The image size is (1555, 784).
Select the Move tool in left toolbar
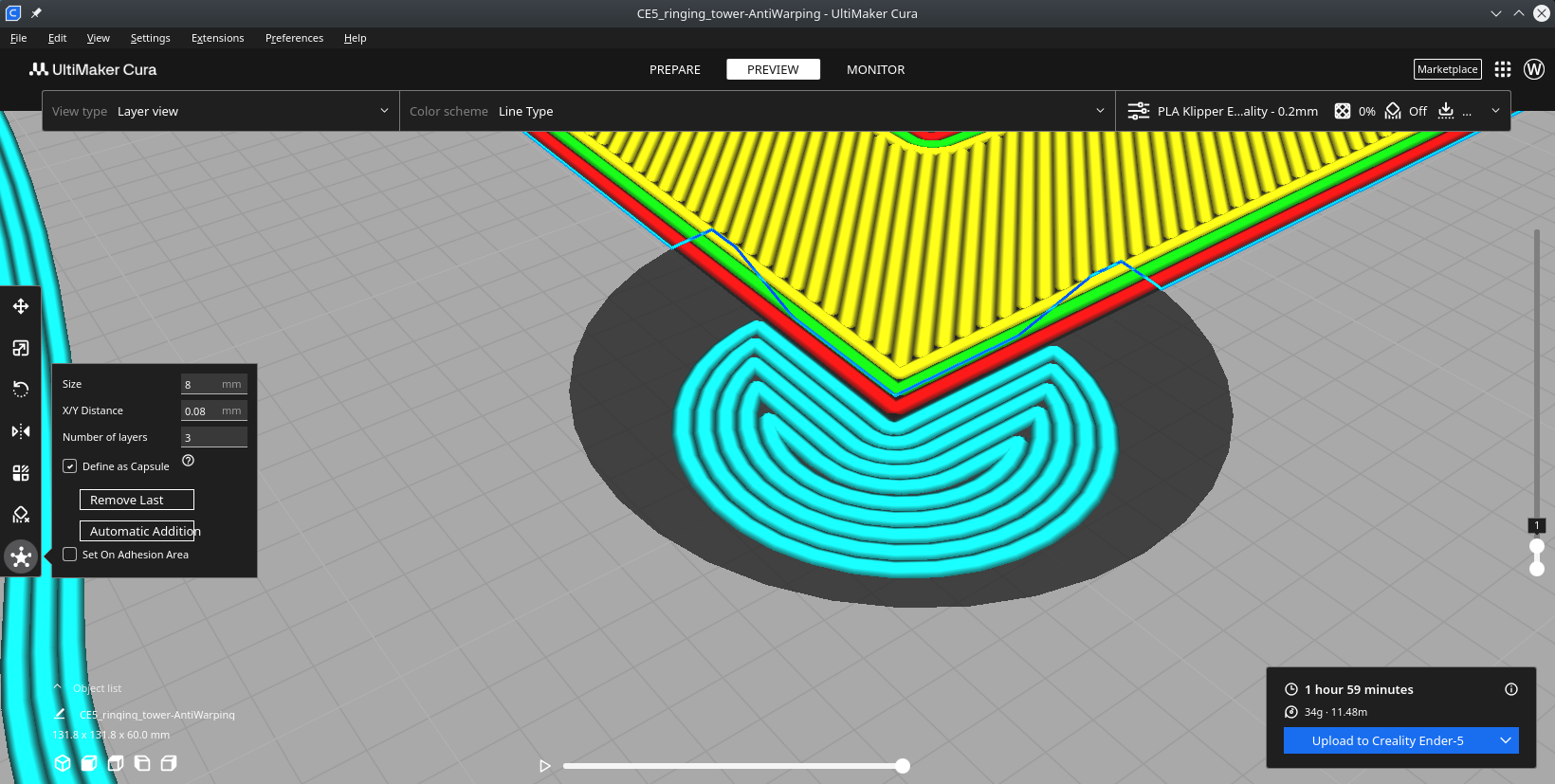click(21, 306)
